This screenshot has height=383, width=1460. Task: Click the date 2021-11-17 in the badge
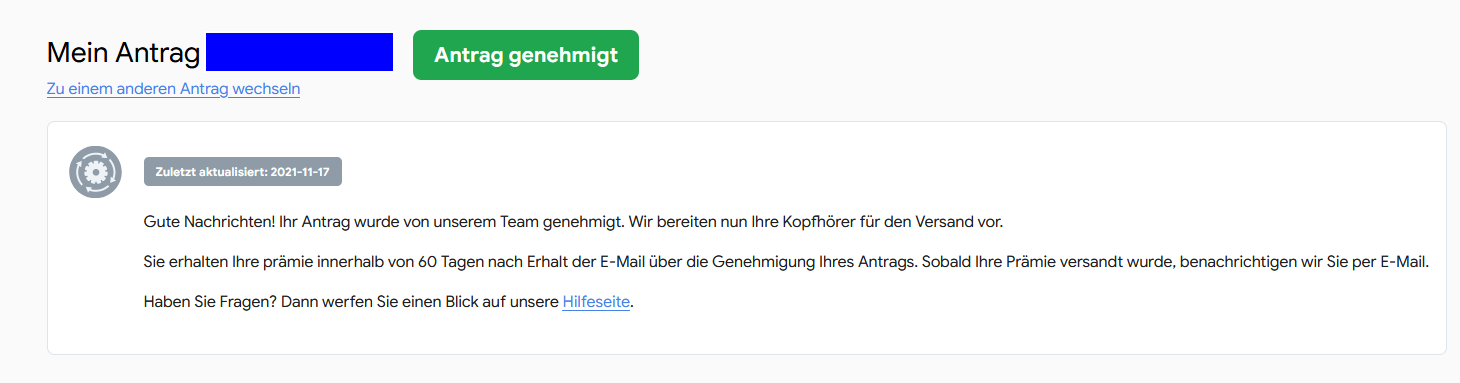300,172
